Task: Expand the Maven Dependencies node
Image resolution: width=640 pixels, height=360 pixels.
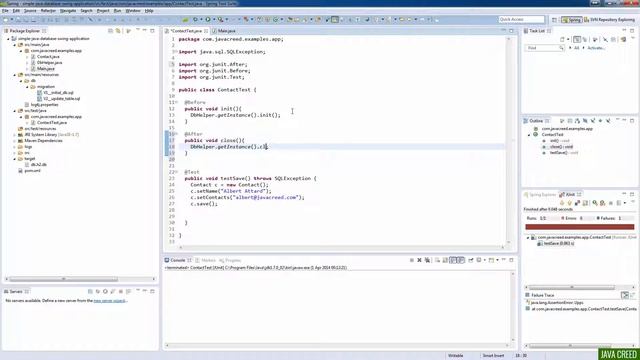Action: tap(15, 140)
